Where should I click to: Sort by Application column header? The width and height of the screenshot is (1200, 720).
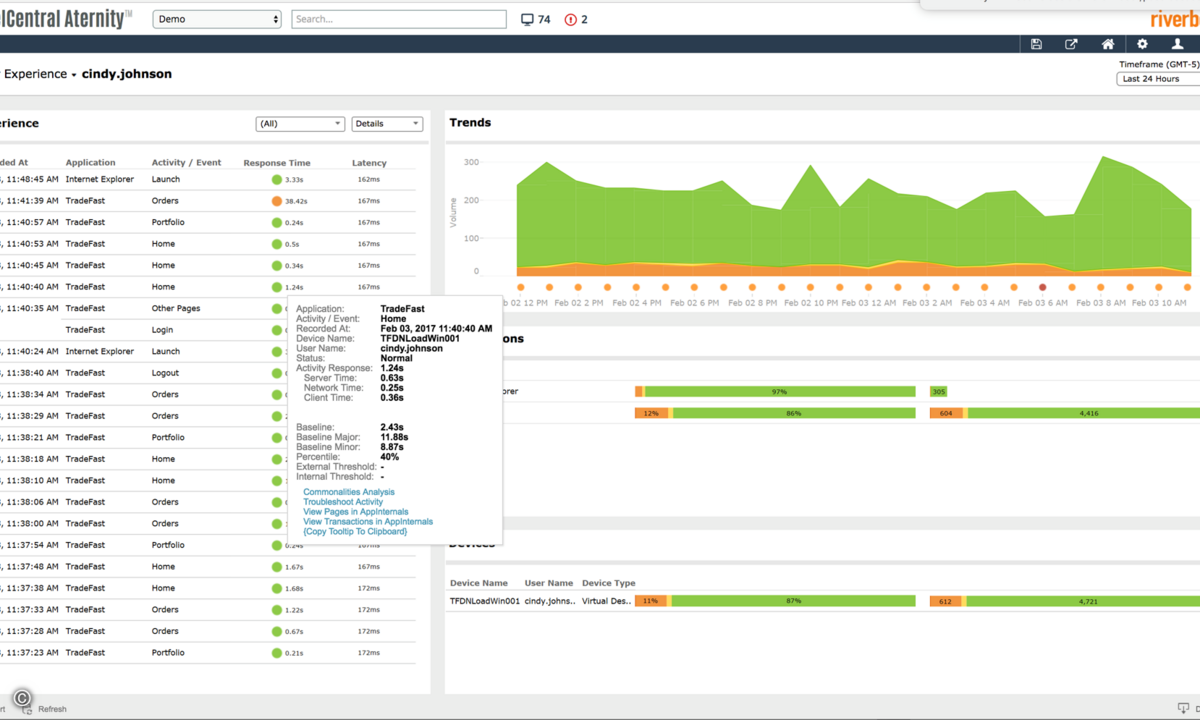90,163
